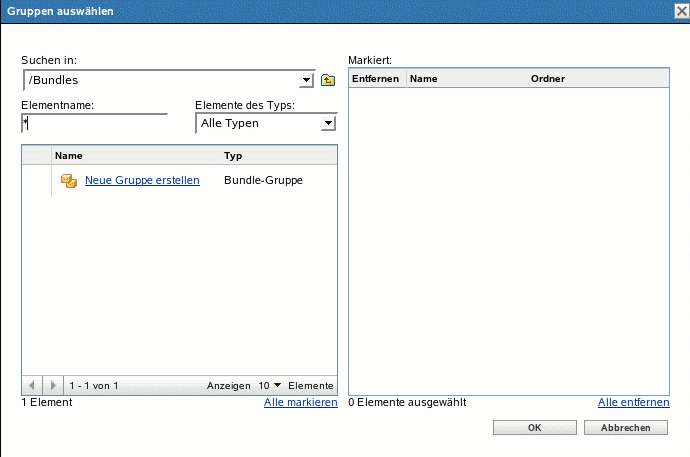Sort by Typ column header
Image resolution: width=690 pixels, height=457 pixels.
tap(233, 156)
